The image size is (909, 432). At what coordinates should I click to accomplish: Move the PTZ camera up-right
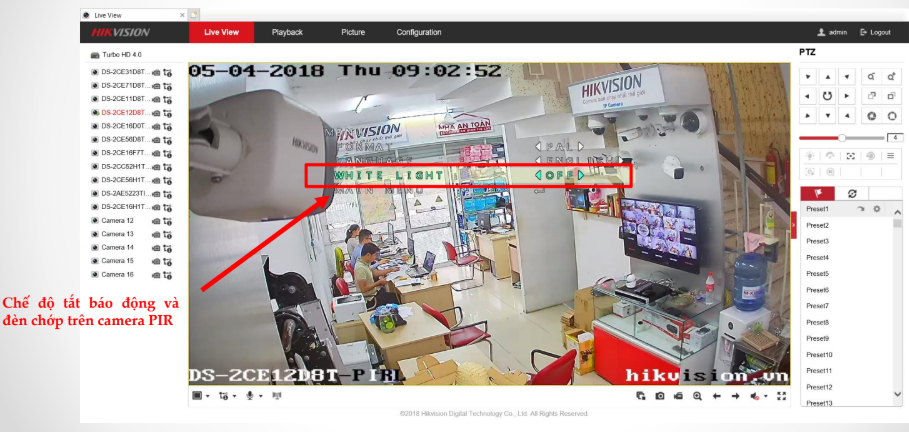coord(847,77)
